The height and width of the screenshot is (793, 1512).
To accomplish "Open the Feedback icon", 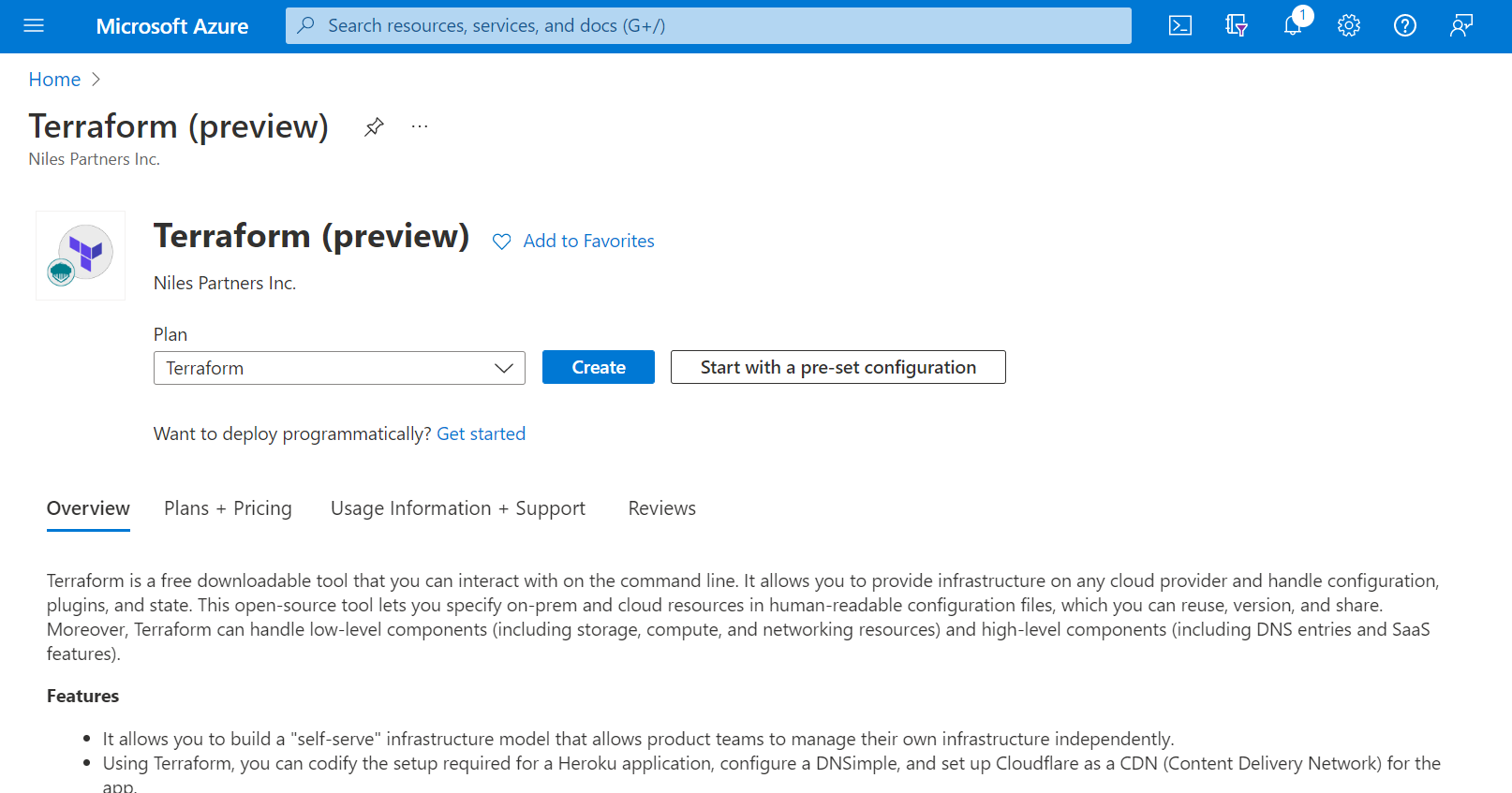I will point(1461,25).
